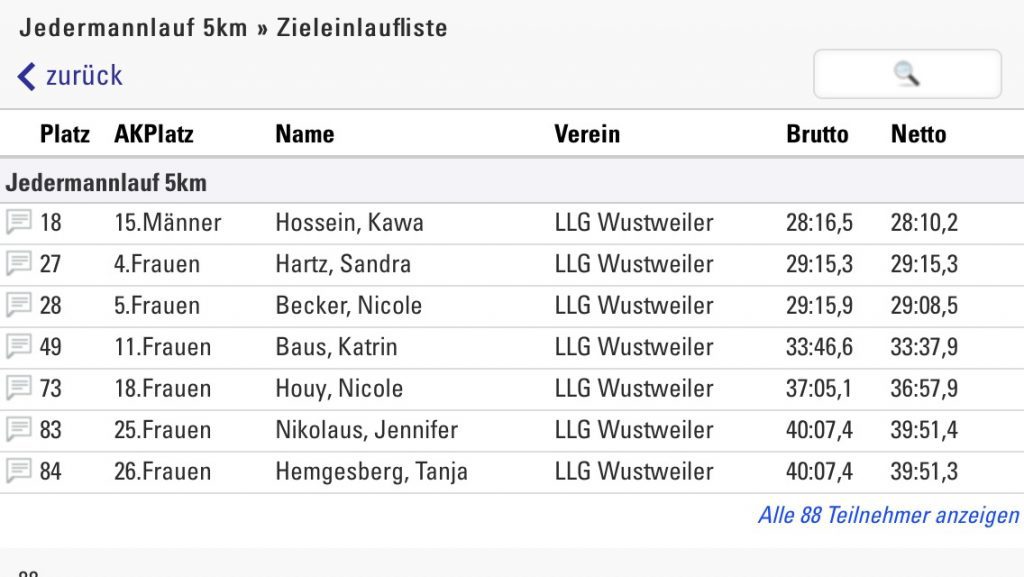Click the comment icon beside Hossein, Kawa
Viewport: 1024px width, 577px height.
[x=18, y=222]
